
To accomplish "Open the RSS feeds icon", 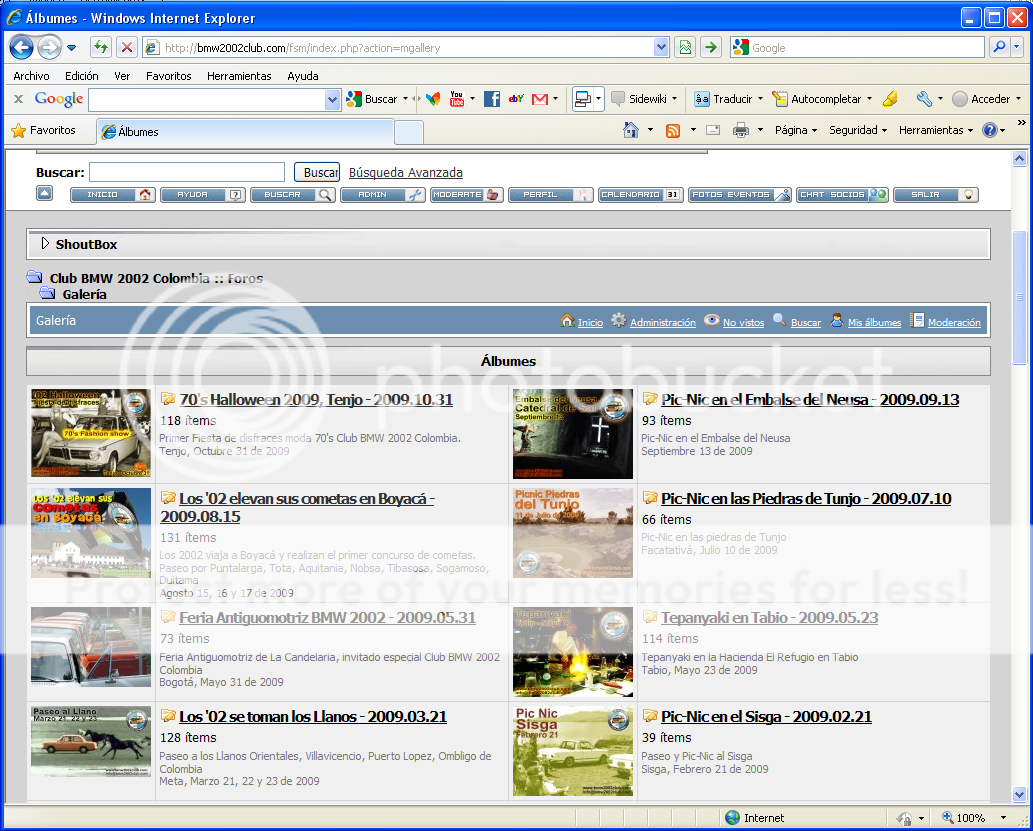I will point(673,130).
